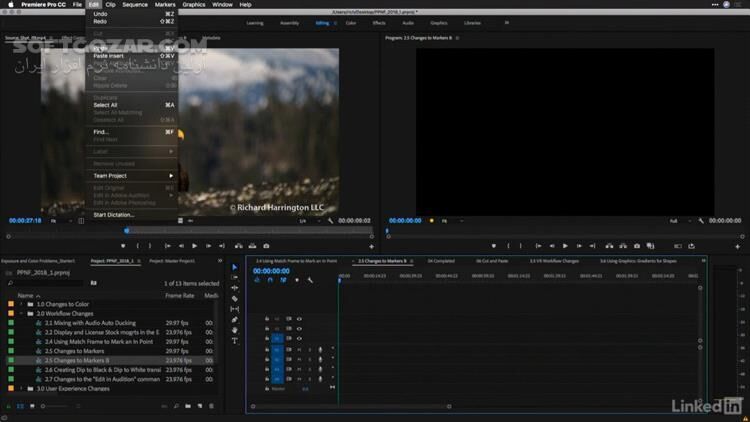
Task: Open Program monitor button editor plus
Action: [737, 246]
